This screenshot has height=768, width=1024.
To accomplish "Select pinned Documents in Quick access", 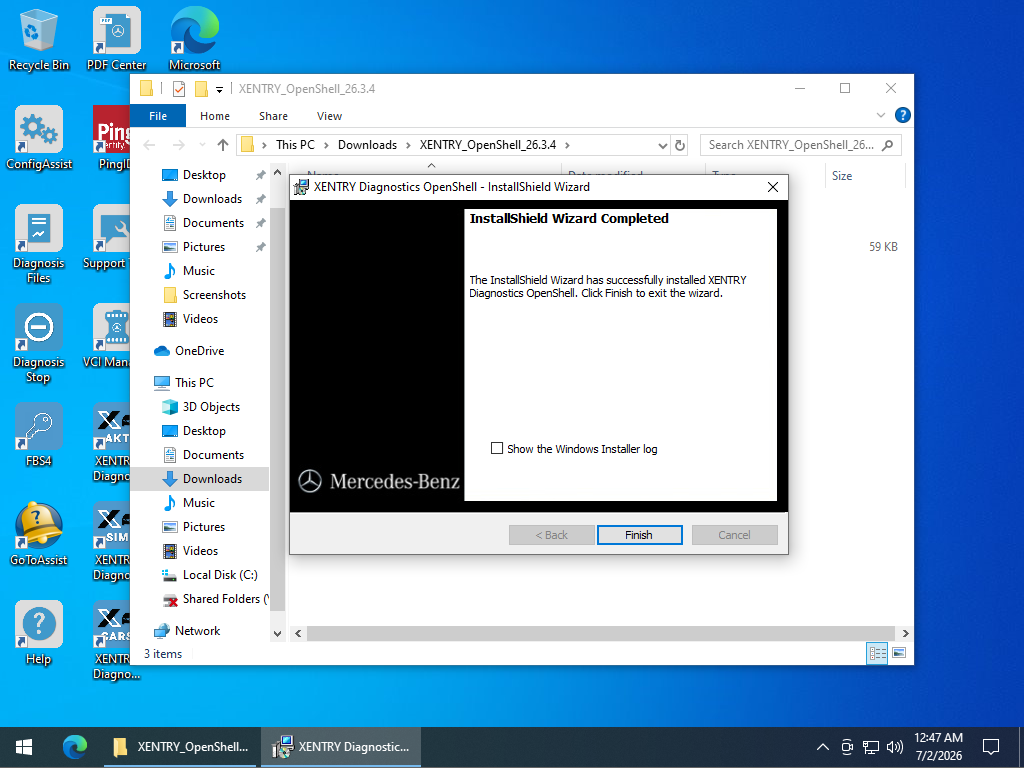I will (213, 223).
